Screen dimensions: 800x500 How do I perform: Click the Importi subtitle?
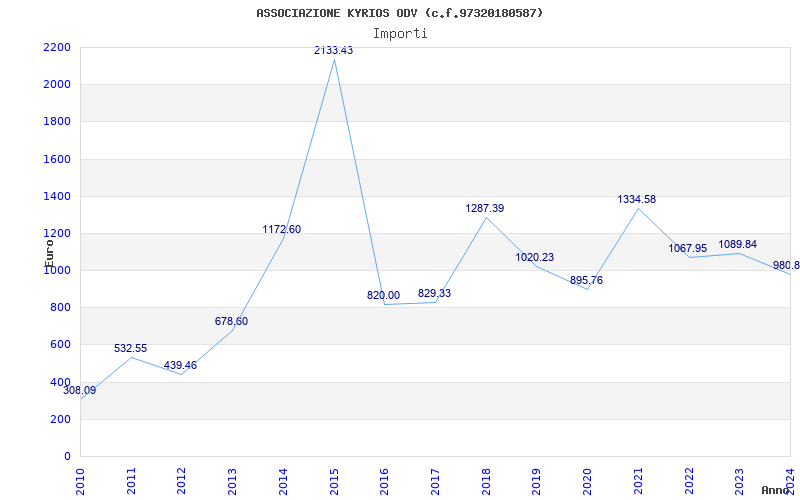(x=400, y=34)
